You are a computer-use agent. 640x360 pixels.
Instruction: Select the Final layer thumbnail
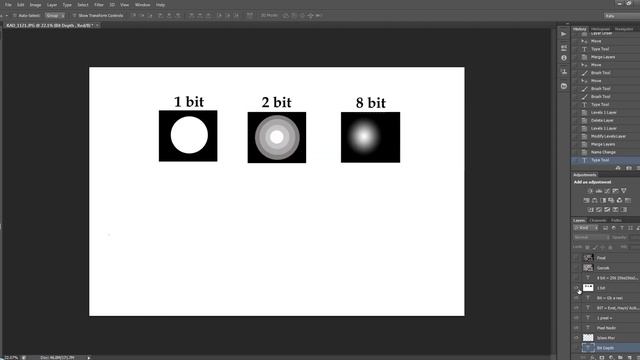click(588, 258)
